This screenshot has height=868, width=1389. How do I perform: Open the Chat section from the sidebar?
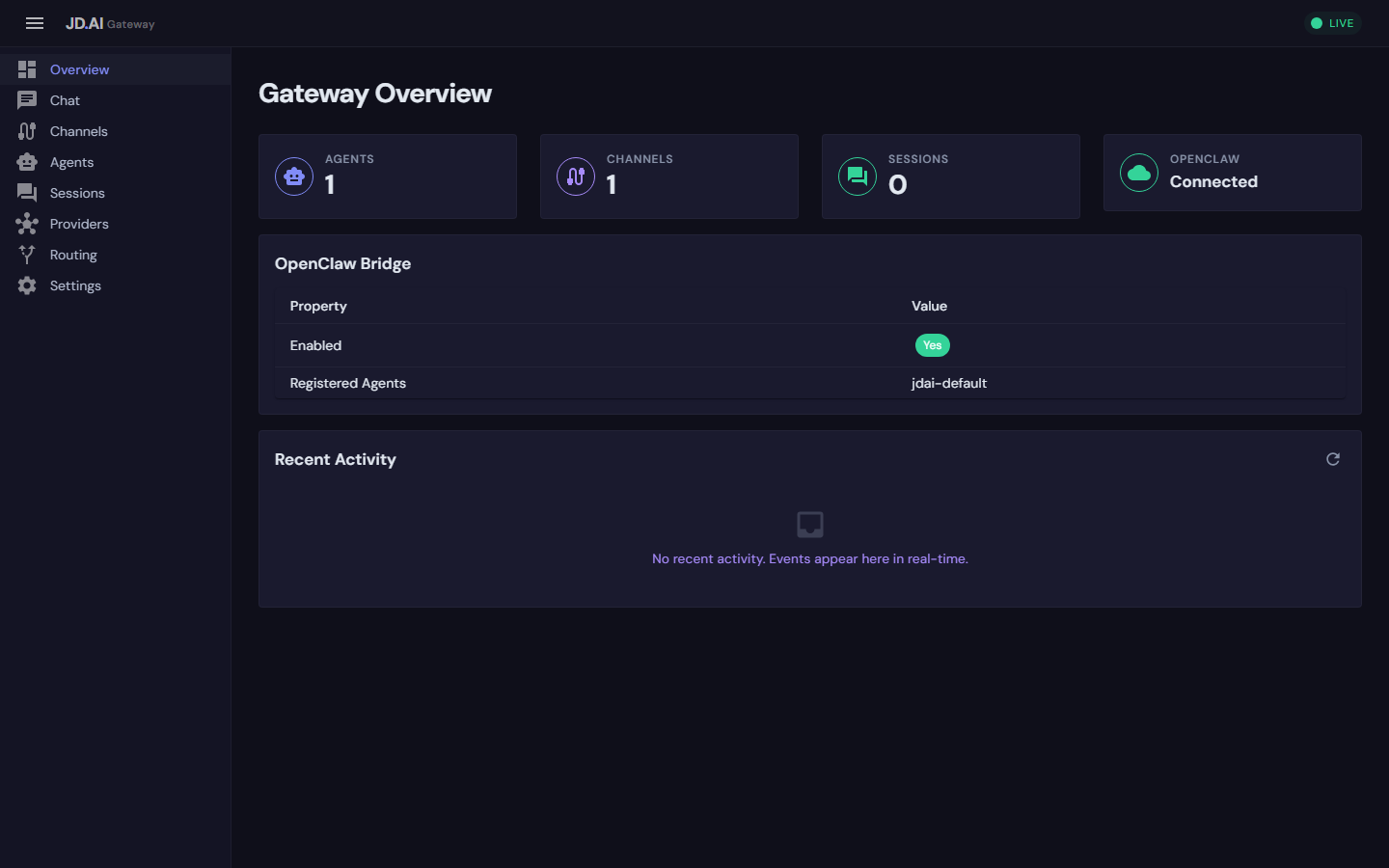[x=64, y=100]
